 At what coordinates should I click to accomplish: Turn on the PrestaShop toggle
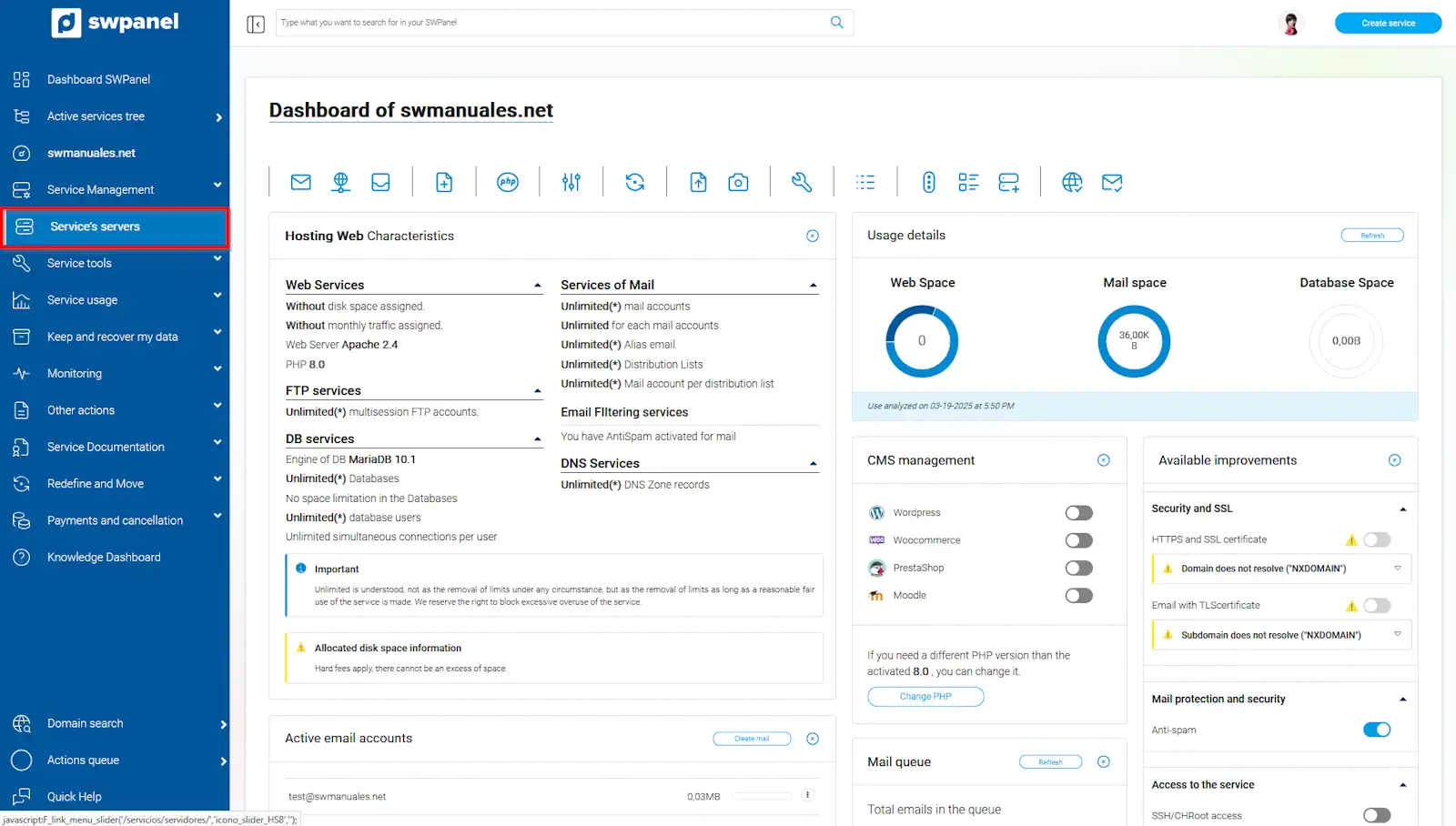[1078, 569]
